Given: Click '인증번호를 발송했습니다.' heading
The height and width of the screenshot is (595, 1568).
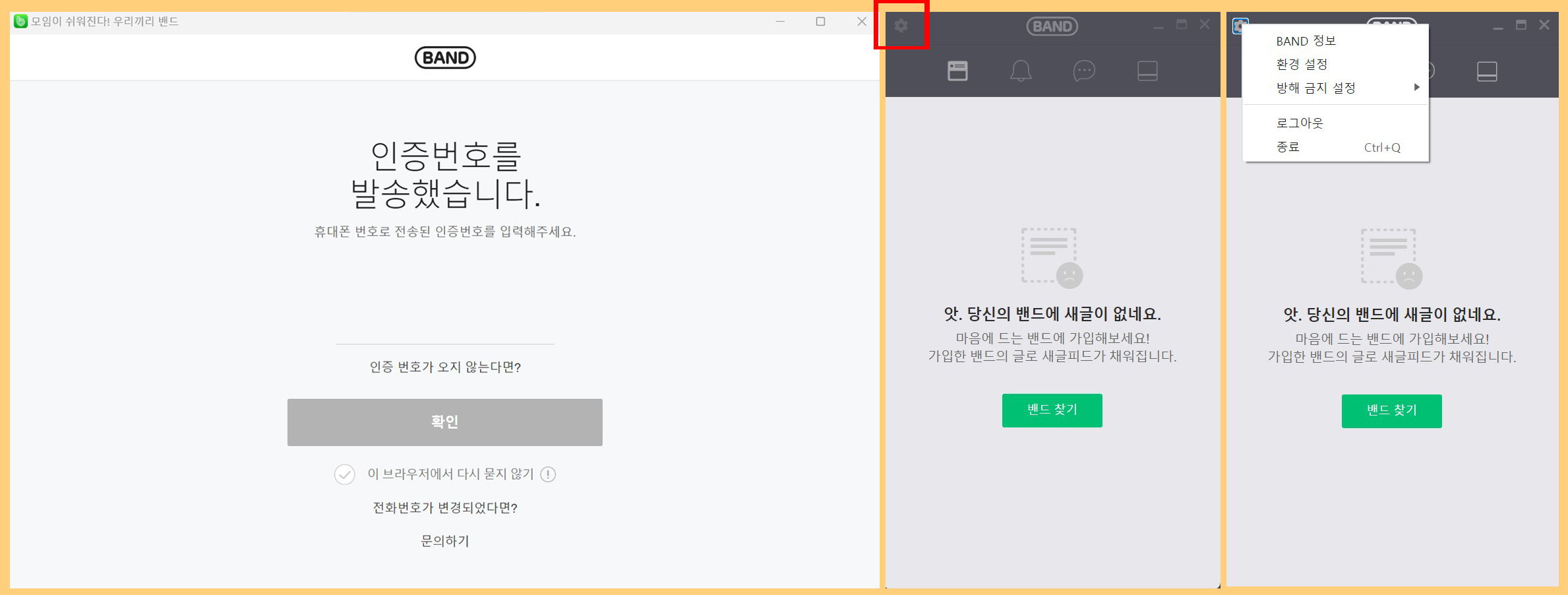Looking at the screenshot, I should pyautogui.click(x=445, y=175).
